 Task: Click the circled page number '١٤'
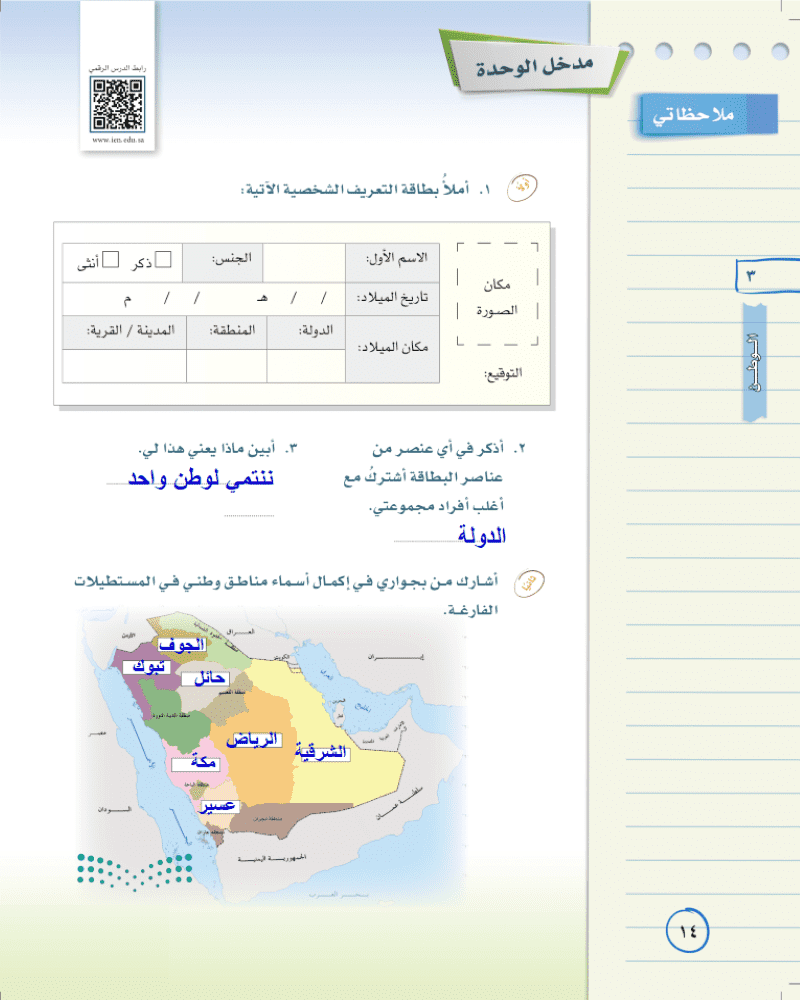687,930
